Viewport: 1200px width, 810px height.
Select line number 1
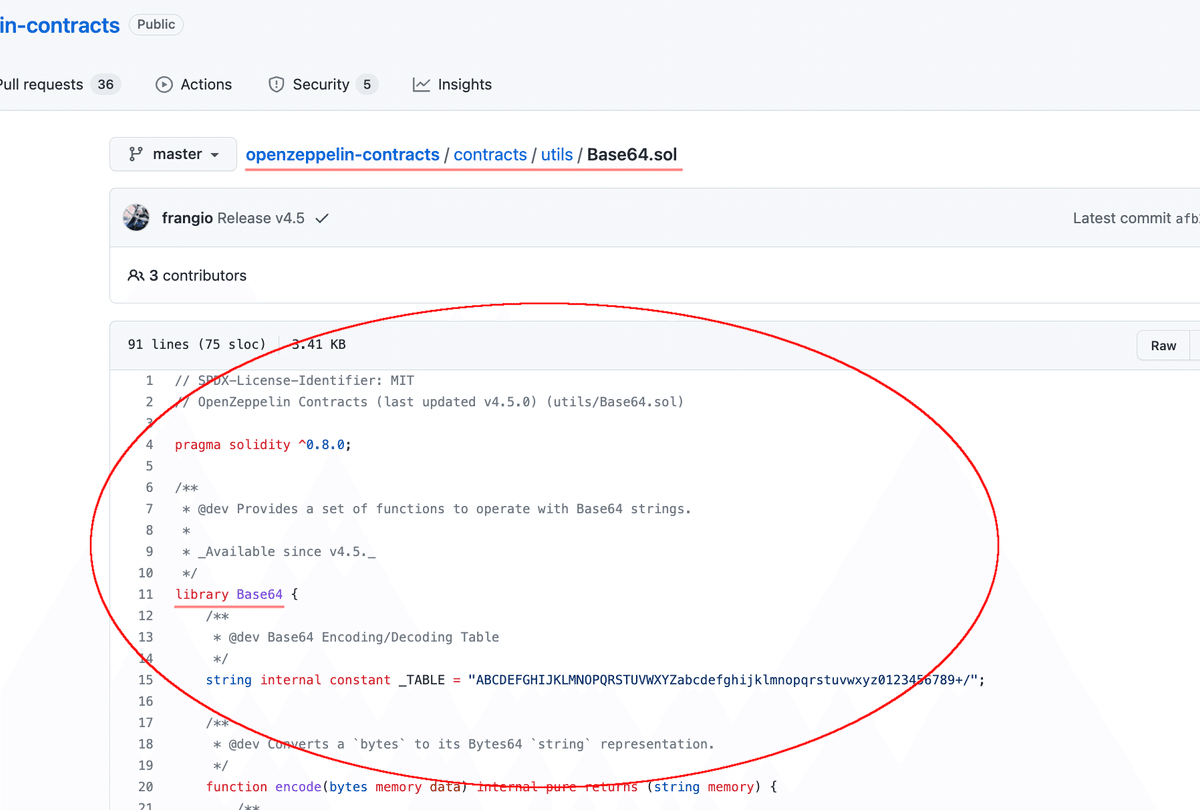coord(150,381)
